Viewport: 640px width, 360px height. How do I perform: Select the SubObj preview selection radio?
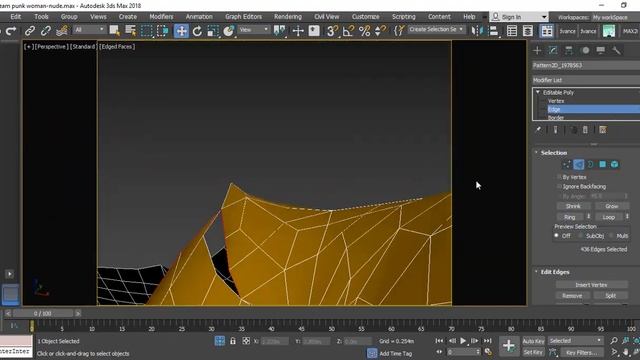[x=580, y=236]
